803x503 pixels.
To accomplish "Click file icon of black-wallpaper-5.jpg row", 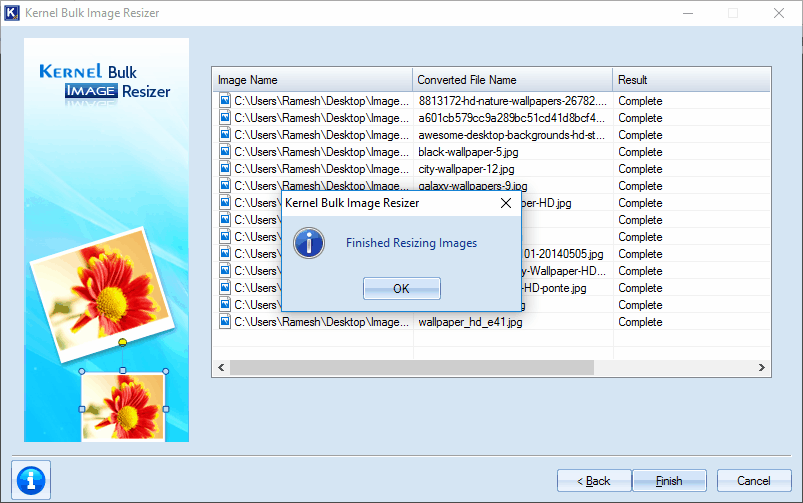I will (225, 151).
